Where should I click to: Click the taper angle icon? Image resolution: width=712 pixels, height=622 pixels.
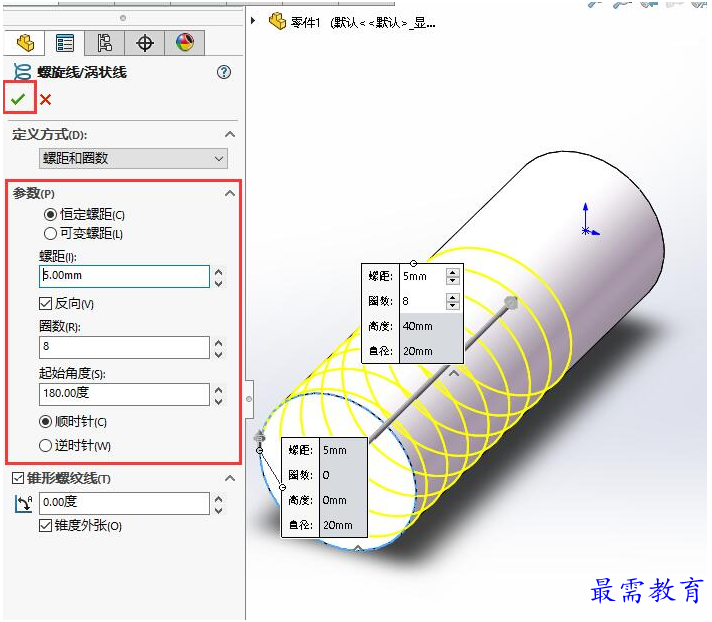[23, 504]
